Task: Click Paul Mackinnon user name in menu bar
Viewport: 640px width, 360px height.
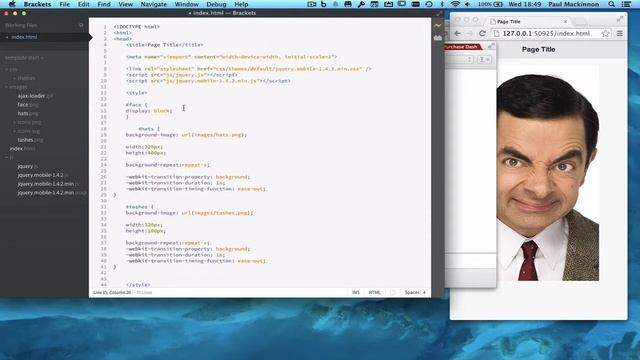Action: 573,4
